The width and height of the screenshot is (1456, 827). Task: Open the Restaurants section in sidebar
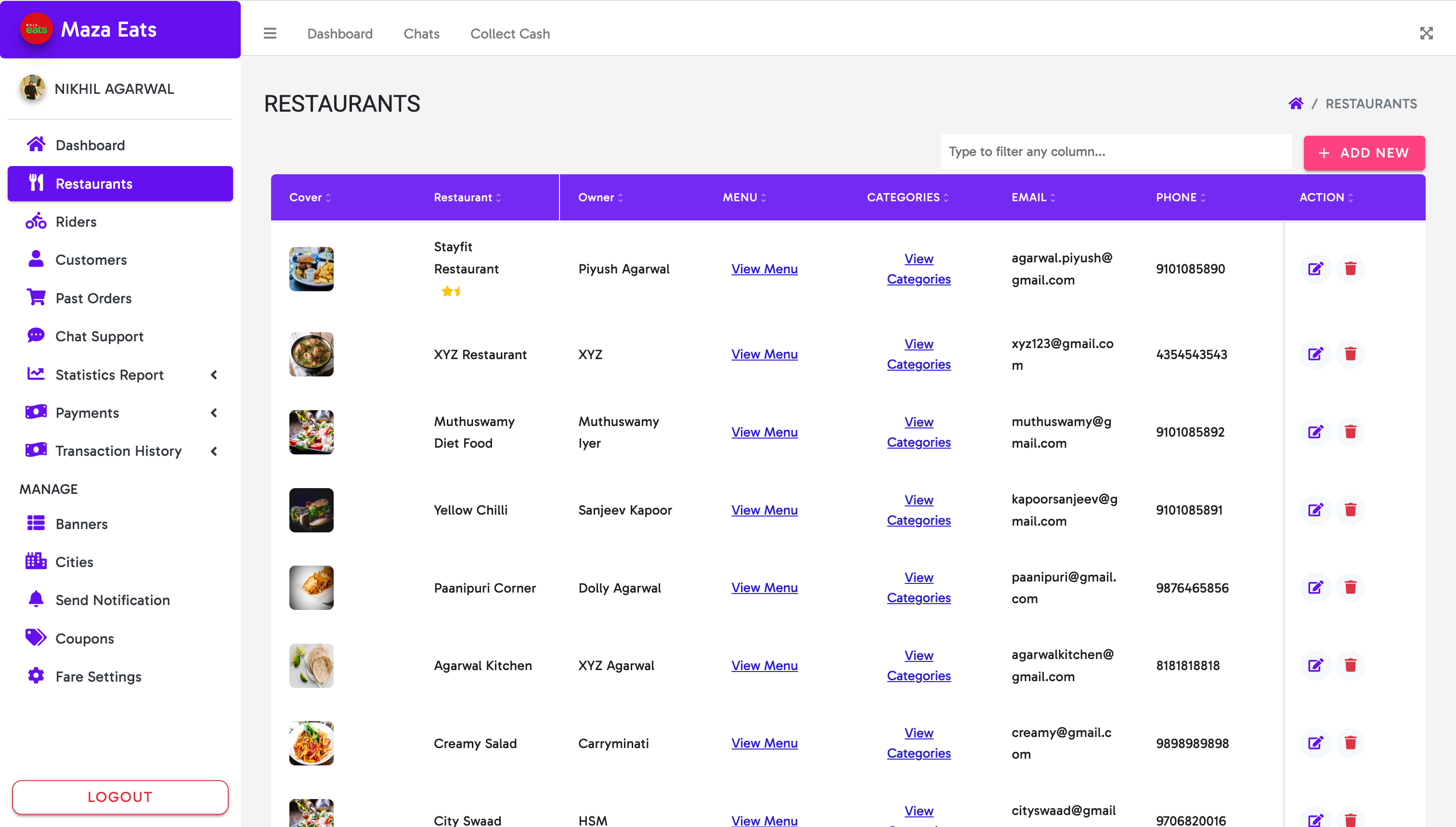pyautogui.click(x=94, y=183)
